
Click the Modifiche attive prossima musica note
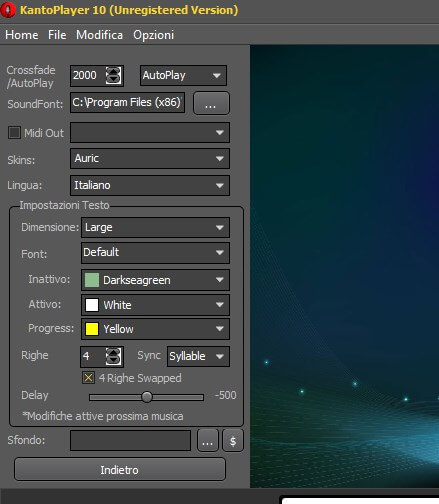[103, 416]
